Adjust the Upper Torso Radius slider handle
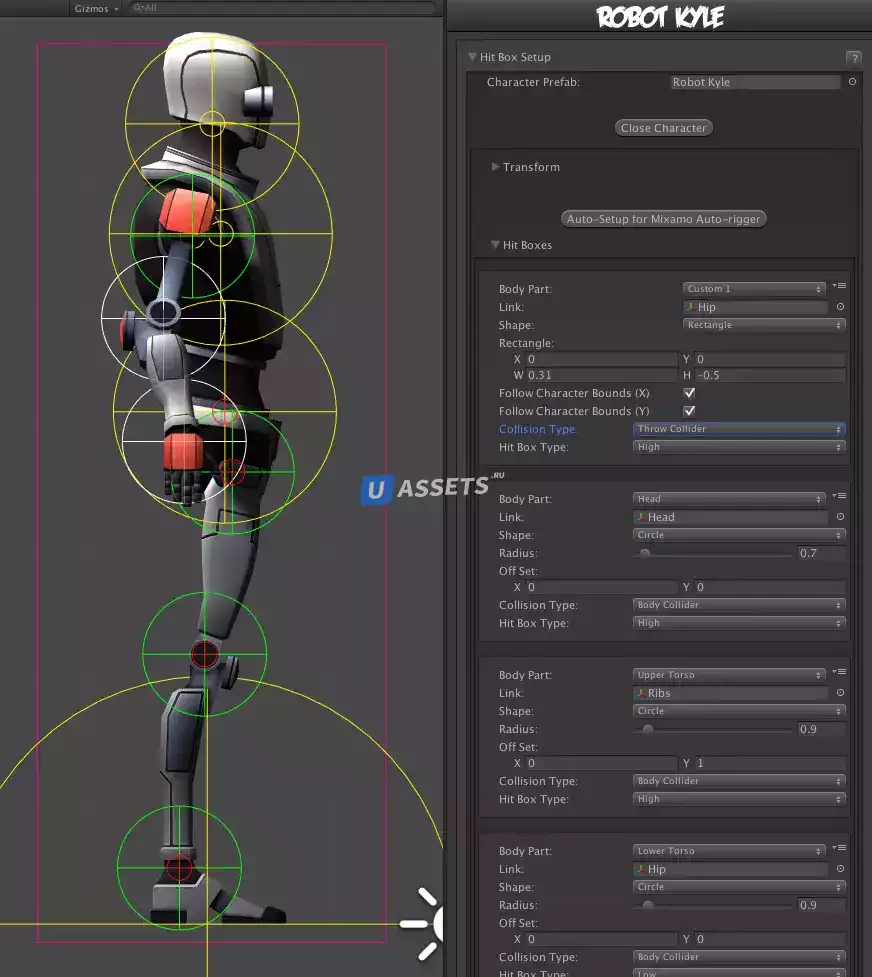Viewport: 872px width, 977px height. [648, 729]
